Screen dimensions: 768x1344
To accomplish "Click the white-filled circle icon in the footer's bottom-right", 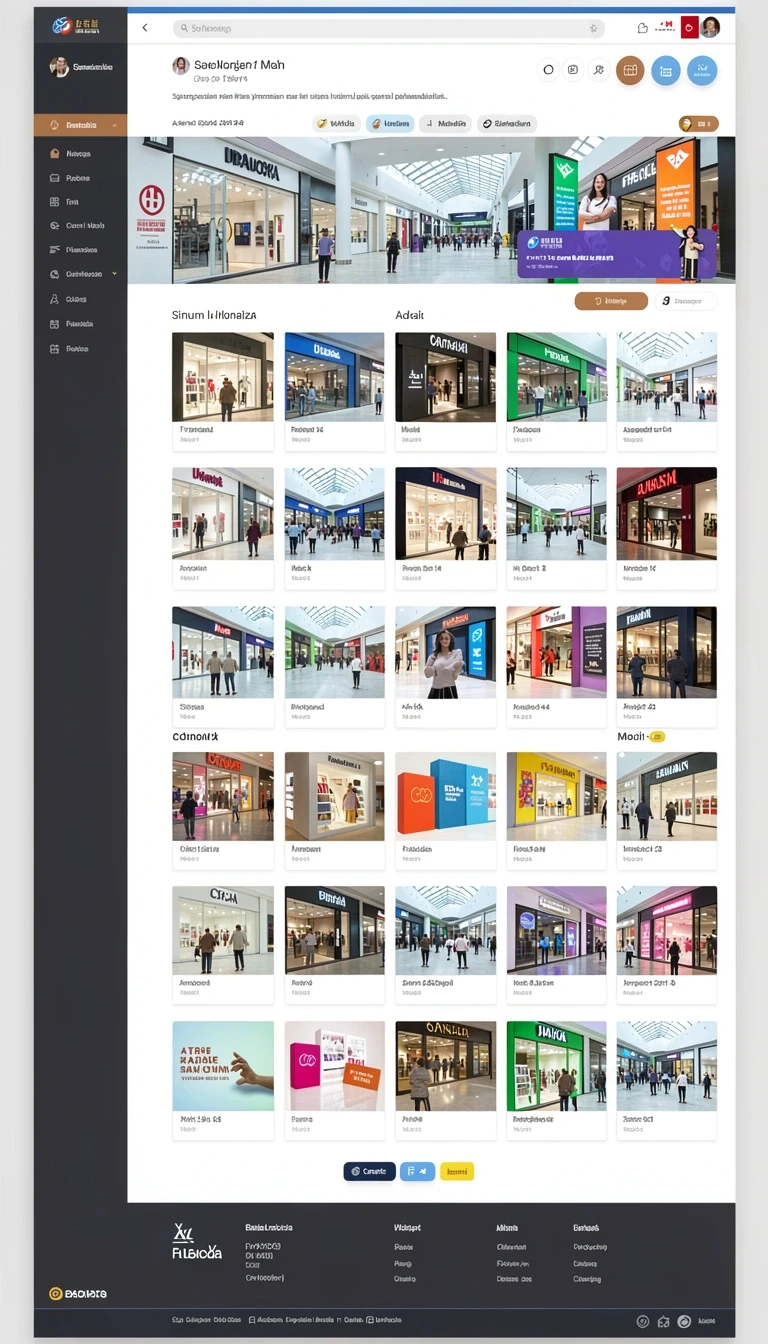I will click(x=685, y=1321).
